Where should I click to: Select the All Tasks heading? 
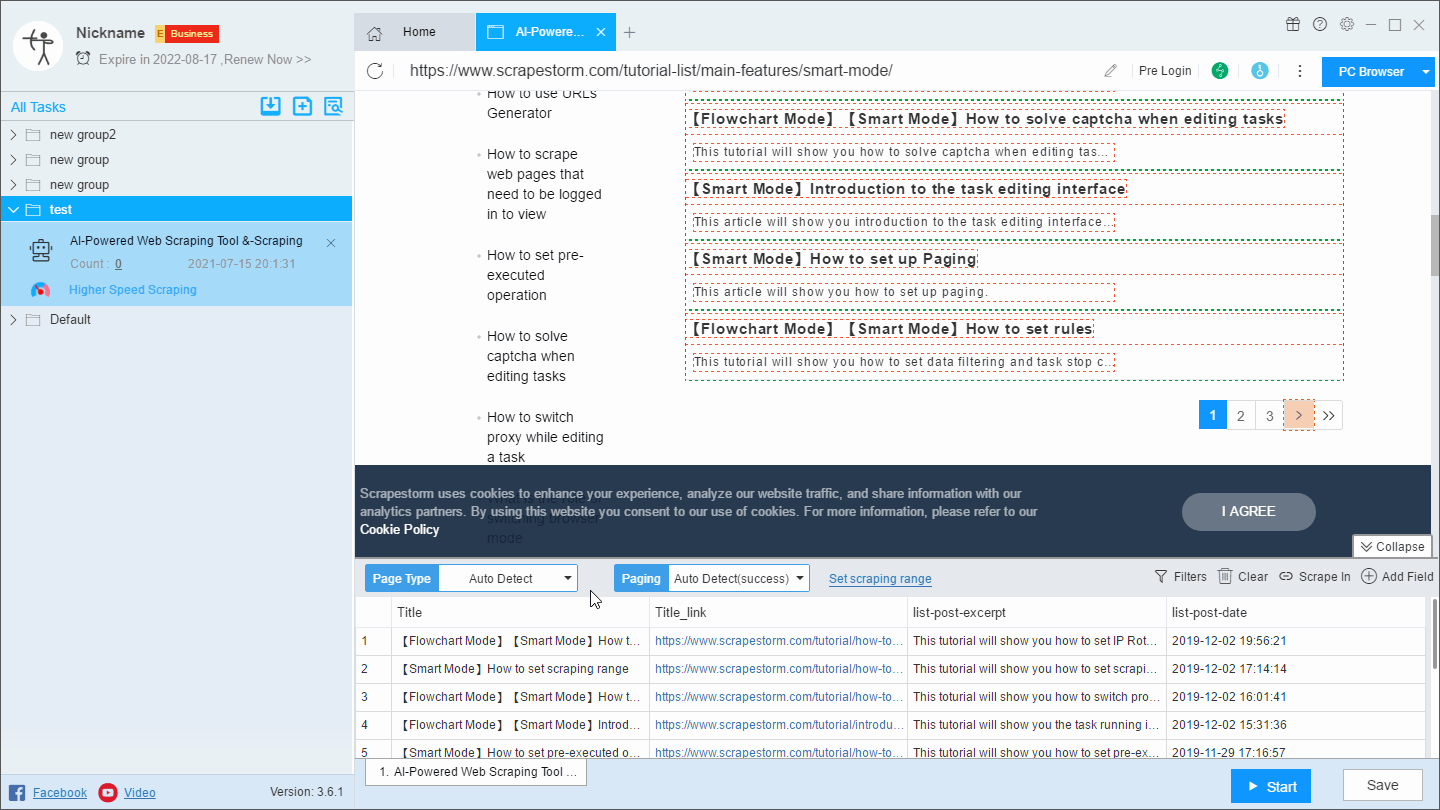(39, 107)
